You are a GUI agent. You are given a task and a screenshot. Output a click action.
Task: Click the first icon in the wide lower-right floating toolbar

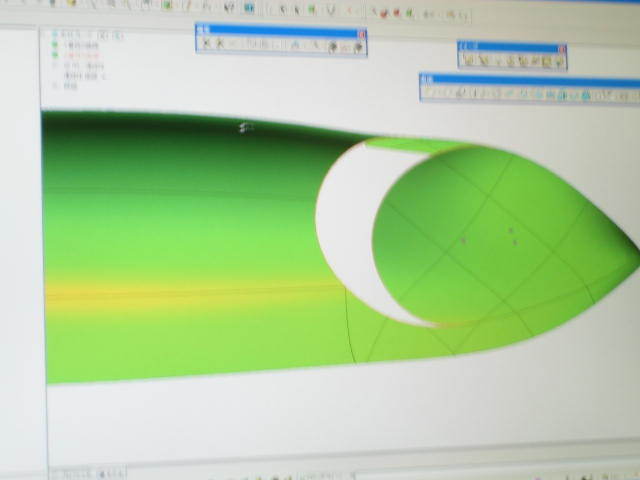[x=427, y=93]
